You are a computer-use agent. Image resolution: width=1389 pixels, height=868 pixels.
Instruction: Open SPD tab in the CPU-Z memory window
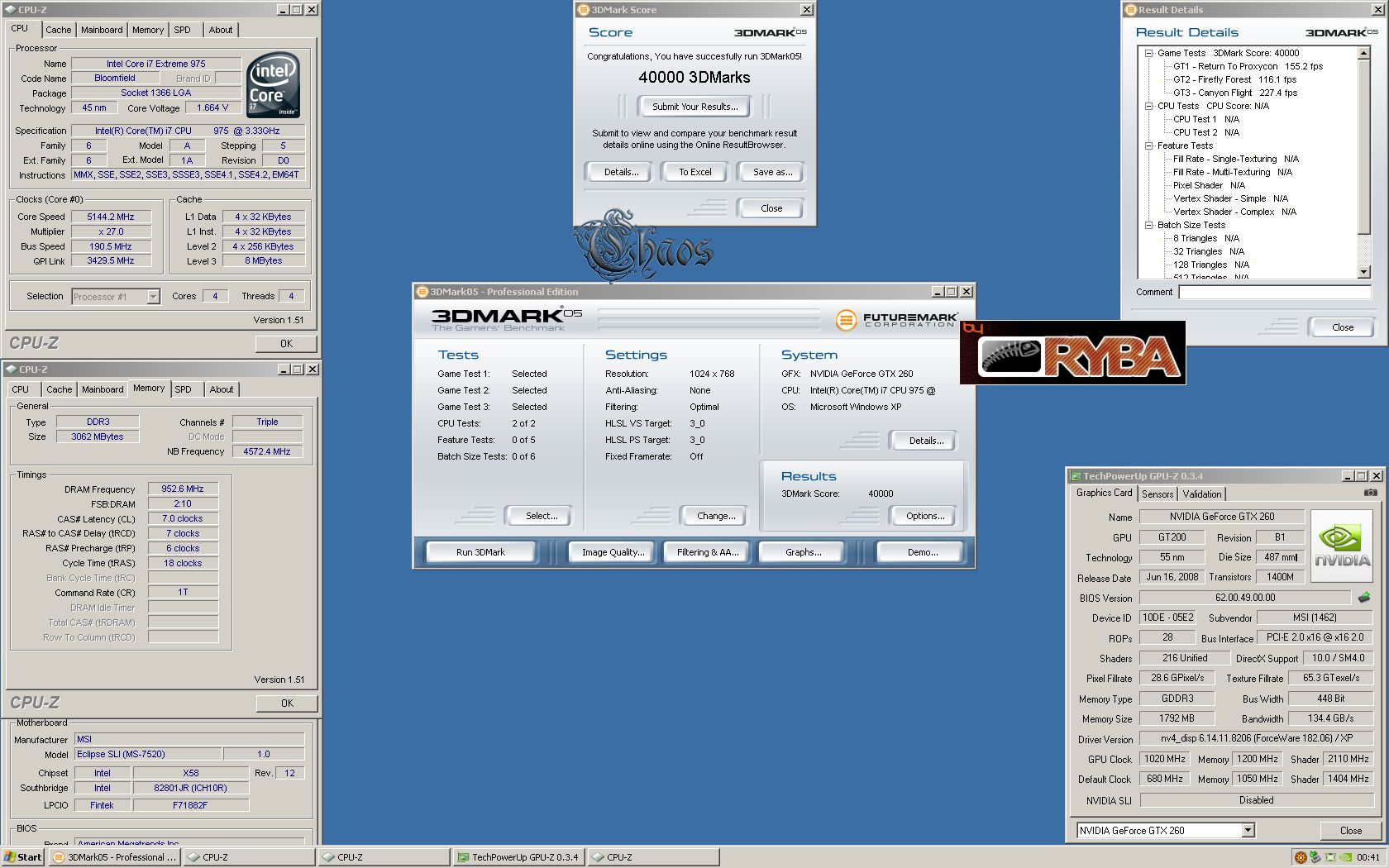tap(184, 389)
